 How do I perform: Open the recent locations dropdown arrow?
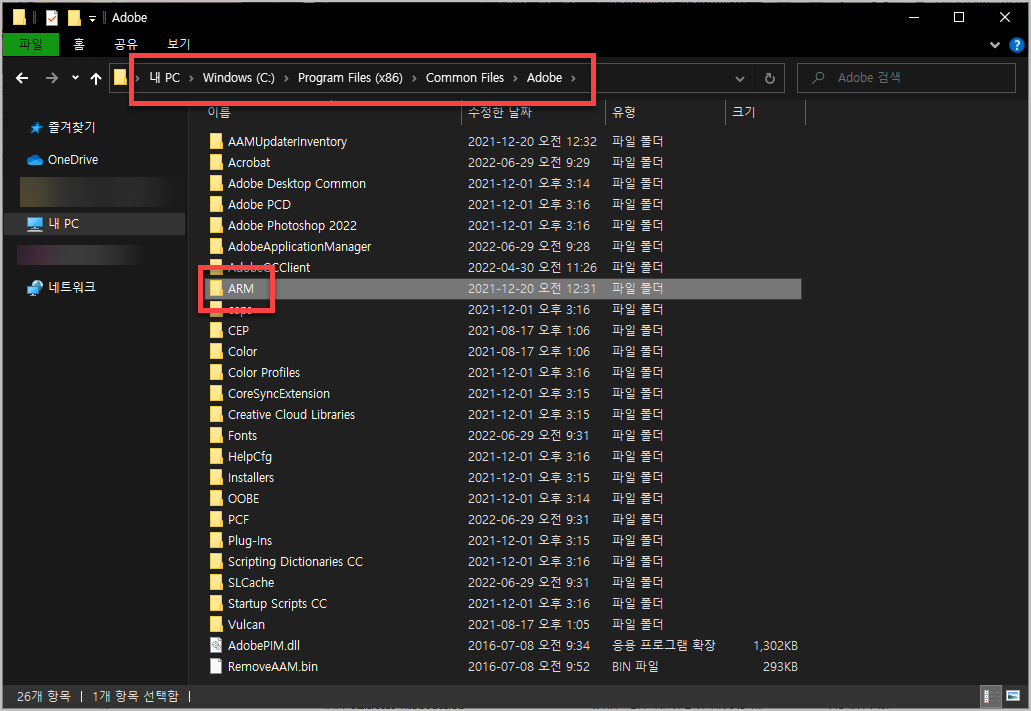click(x=76, y=78)
